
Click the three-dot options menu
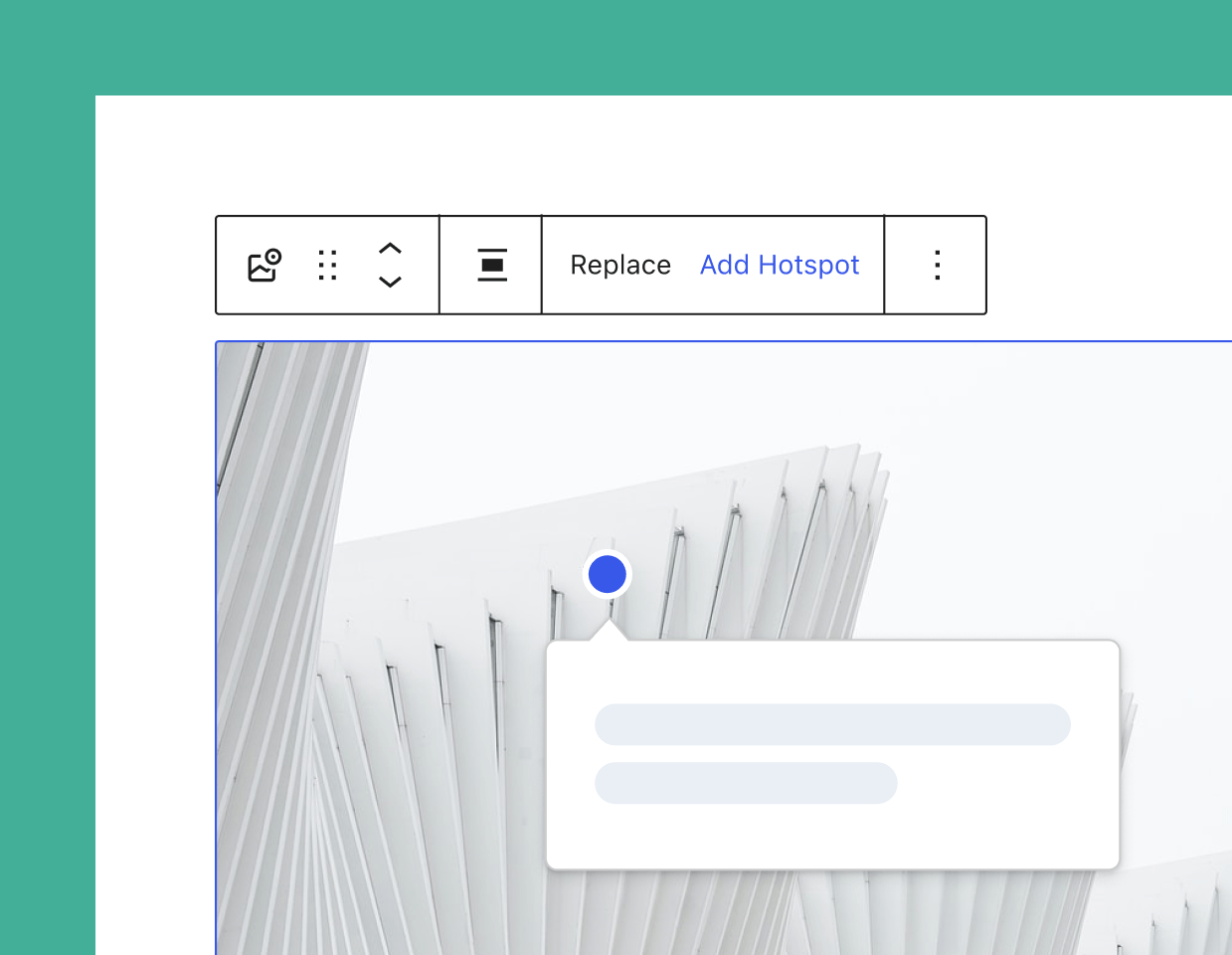click(936, 265)
